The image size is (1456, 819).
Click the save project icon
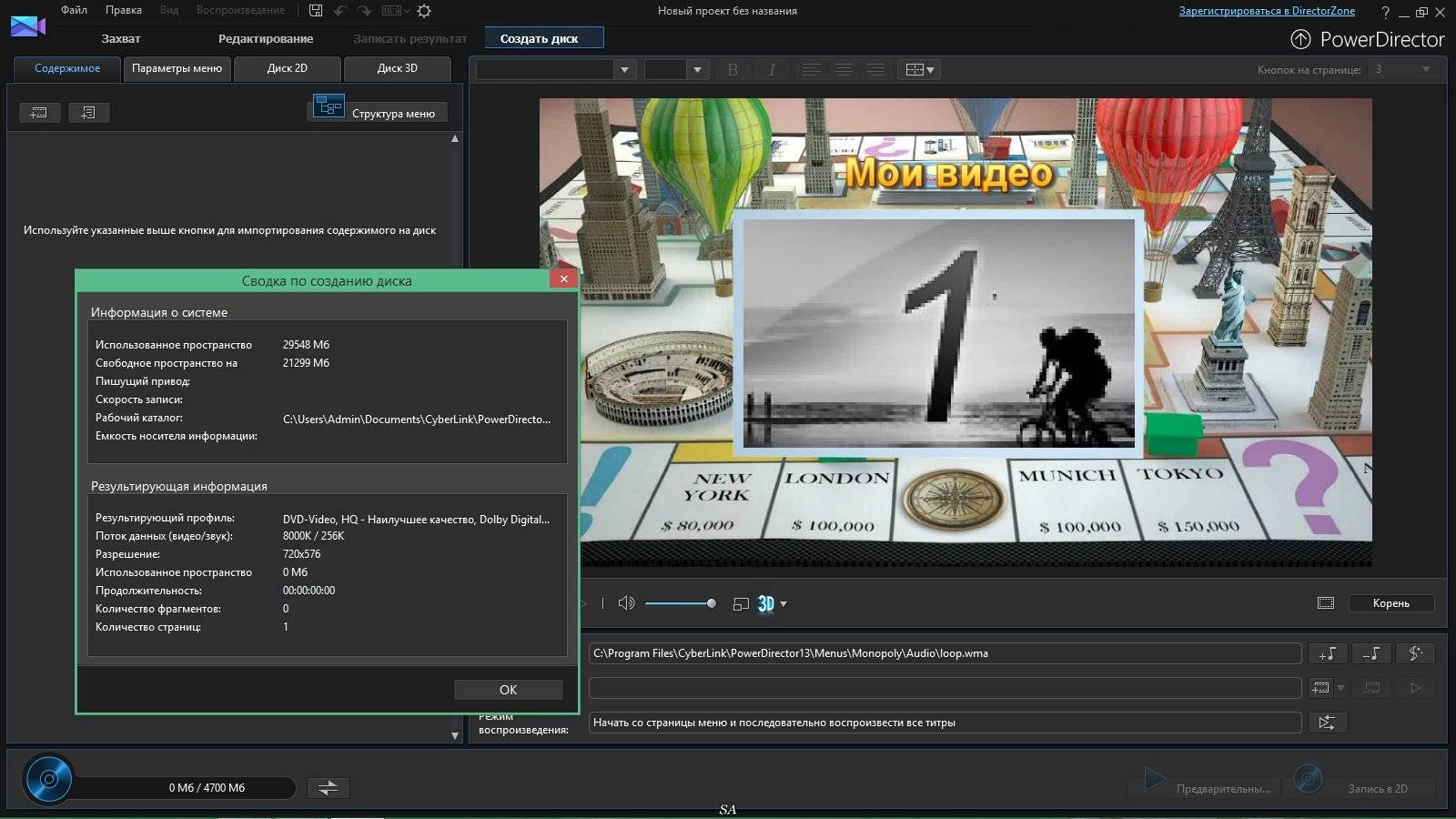316,11
